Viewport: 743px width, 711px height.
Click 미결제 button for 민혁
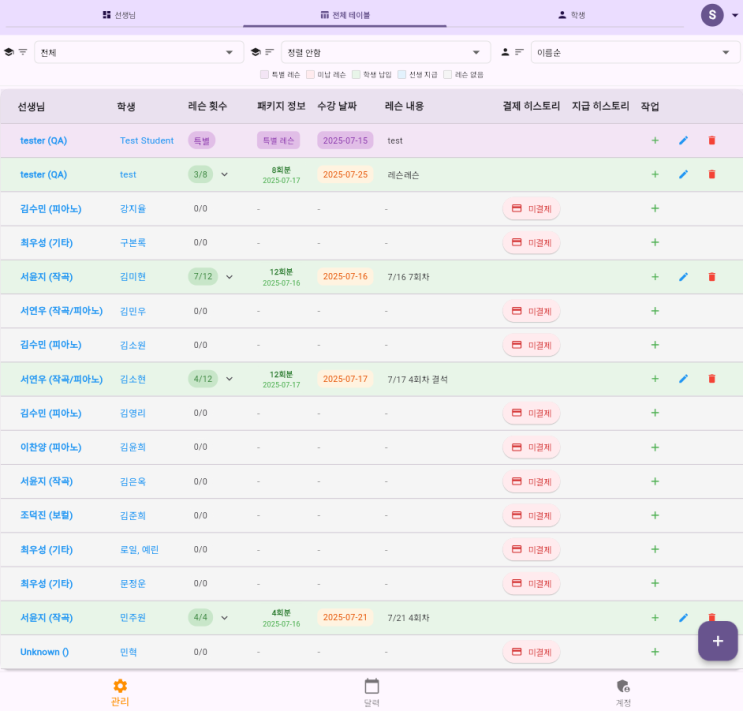coord(531,652)
